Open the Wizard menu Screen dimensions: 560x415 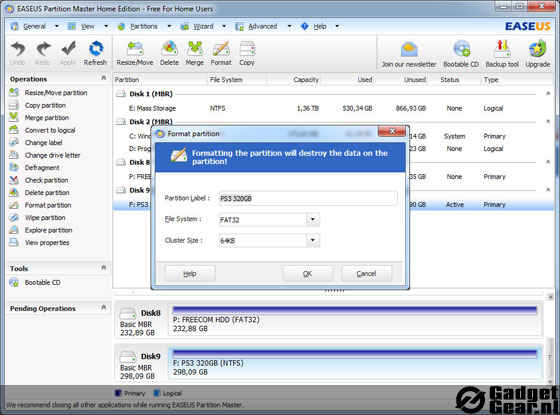point(203,26)
